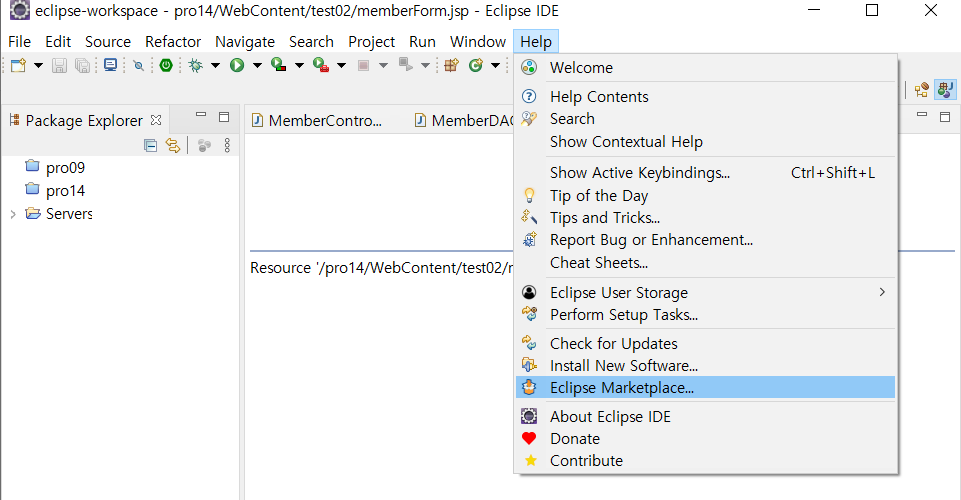The image size is (961, 500).
Task: Select Report Bug or Enhancement...
Action: 705,240
